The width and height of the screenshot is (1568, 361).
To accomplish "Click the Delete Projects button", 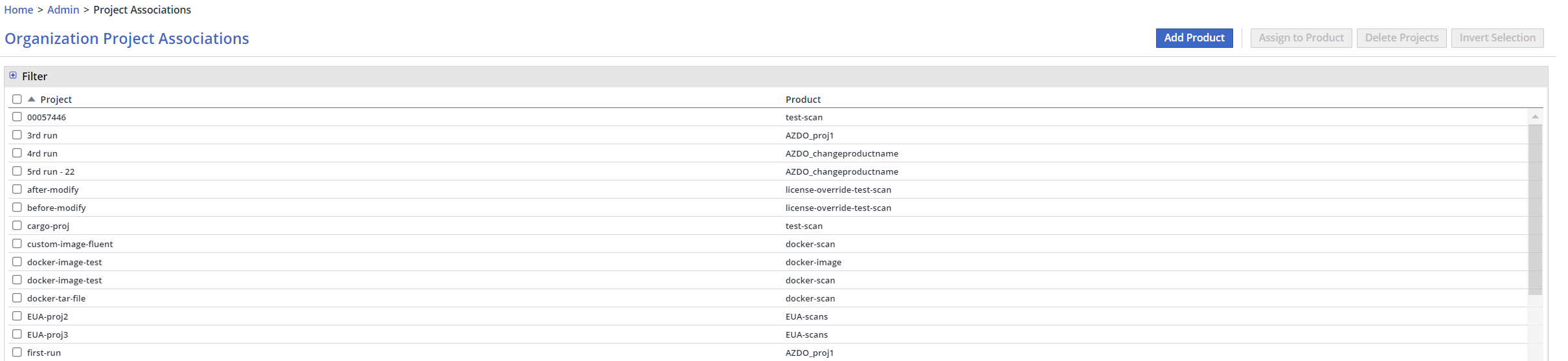I will pyautogui.click(x=1401, y=38).
